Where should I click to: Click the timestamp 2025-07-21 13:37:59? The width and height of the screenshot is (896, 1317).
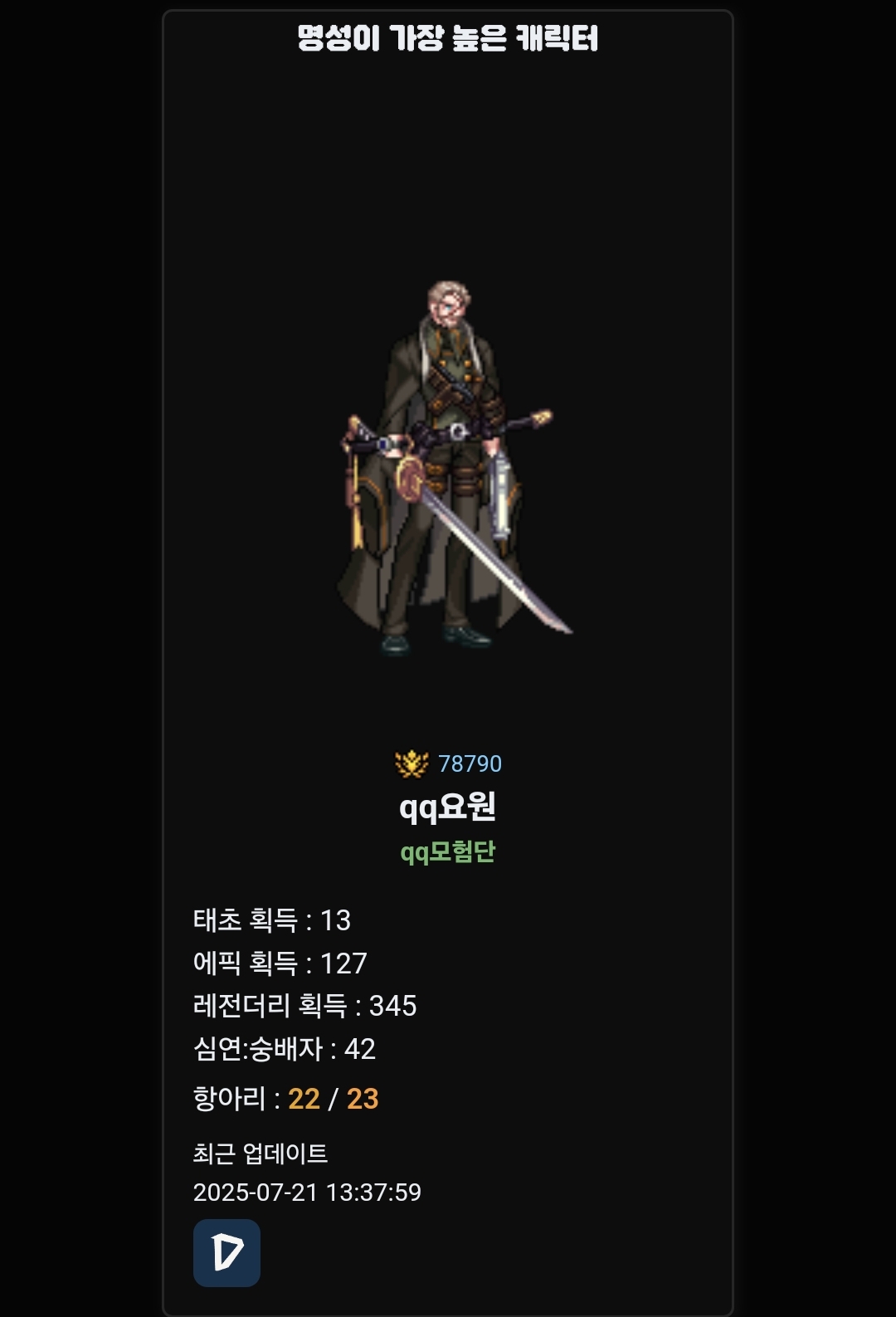tap(307, 1192)
